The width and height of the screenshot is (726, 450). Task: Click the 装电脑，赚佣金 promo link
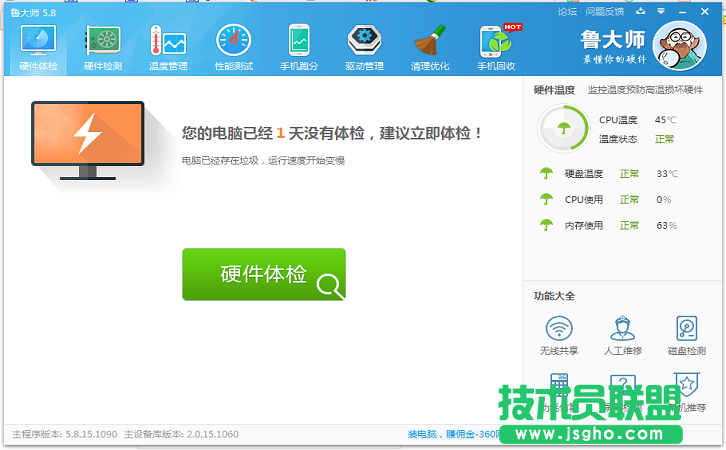453,434
